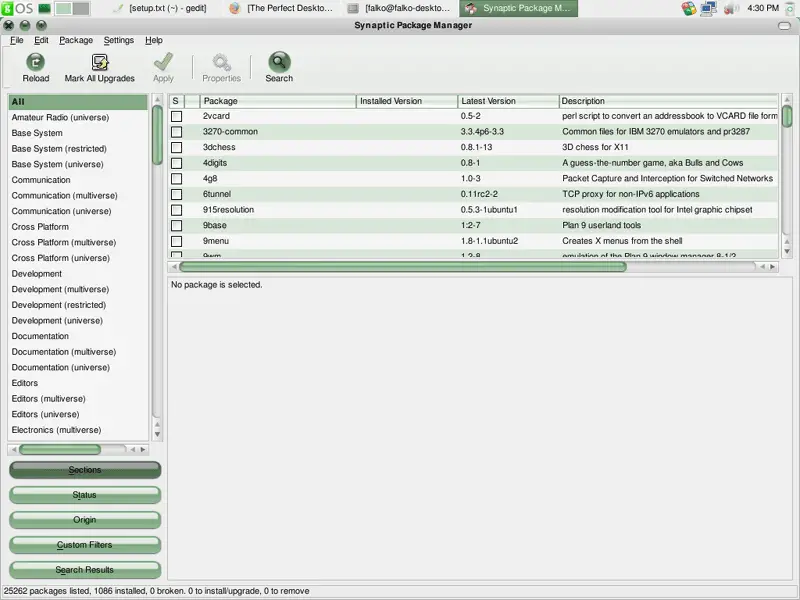The image size is (800, 600).
Task: Switch to the second workspace in the pager
Action: [x=81, y=8]
